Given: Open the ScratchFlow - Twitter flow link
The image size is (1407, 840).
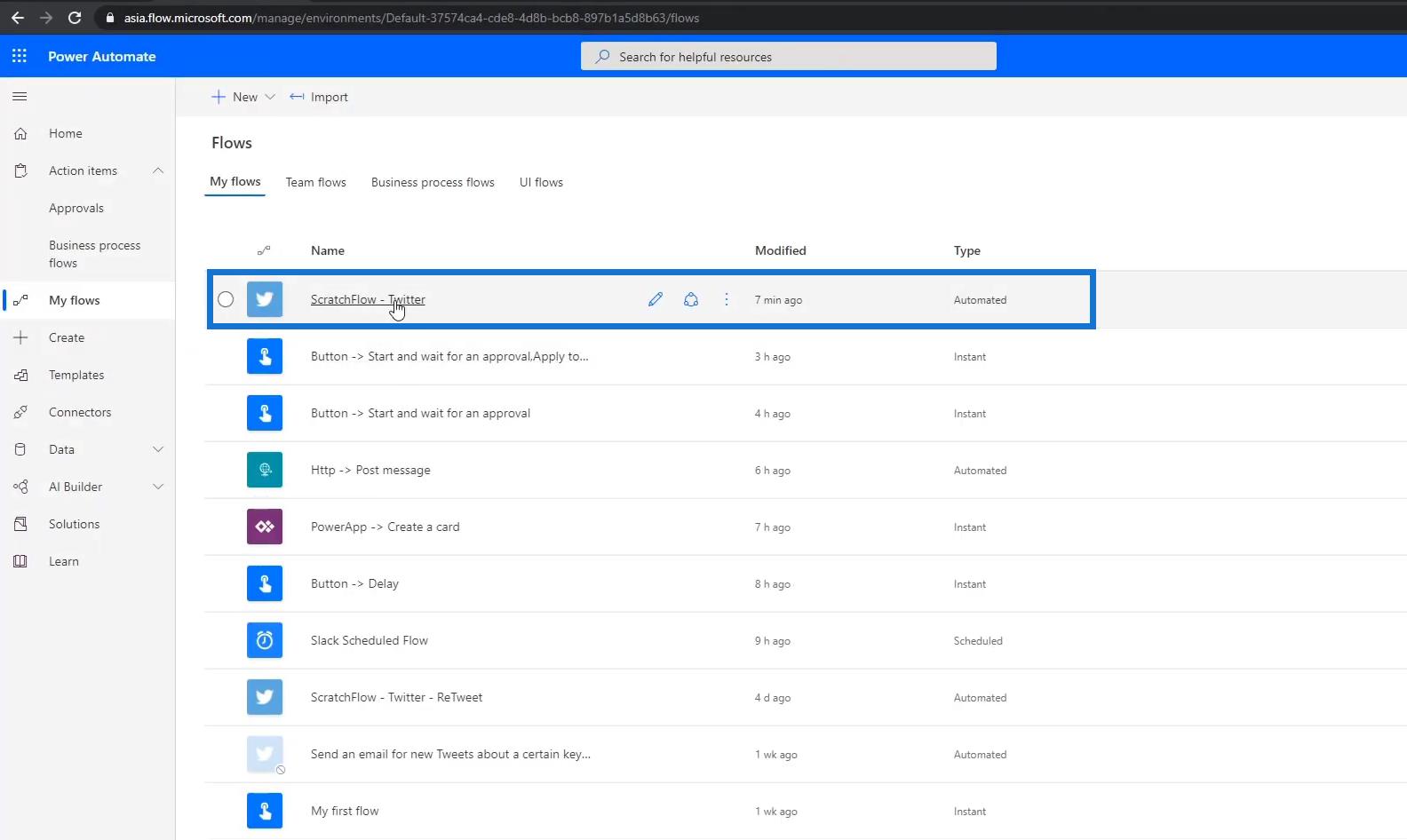Looking at the screenshot, I should (368, 299).
